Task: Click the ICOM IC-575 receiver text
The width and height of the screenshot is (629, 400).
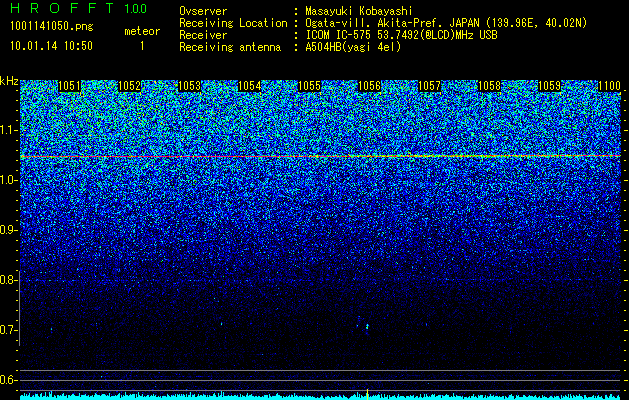Action: click(401, 35)
